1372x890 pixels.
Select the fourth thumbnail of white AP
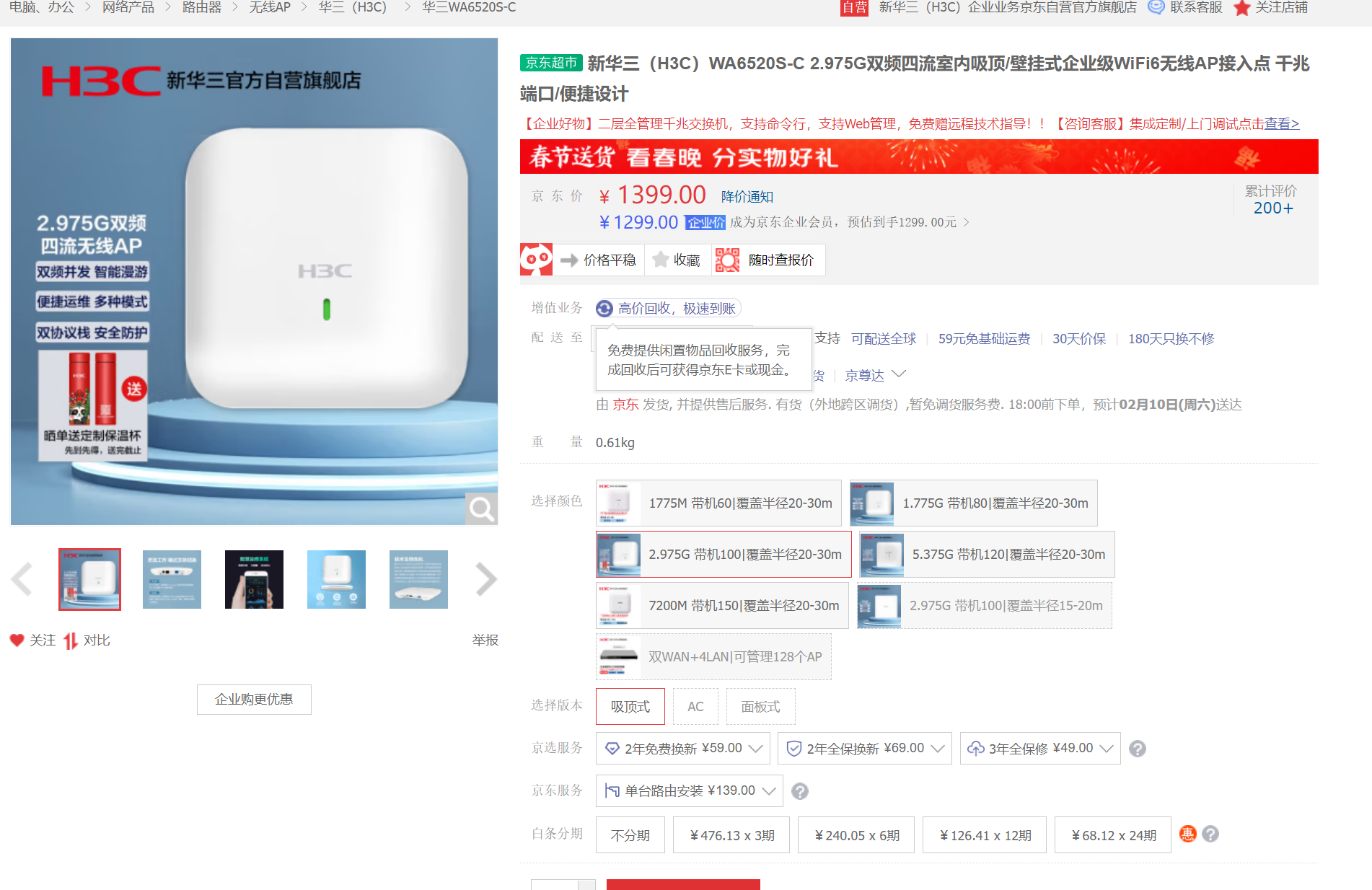click(x=336, y=579)
